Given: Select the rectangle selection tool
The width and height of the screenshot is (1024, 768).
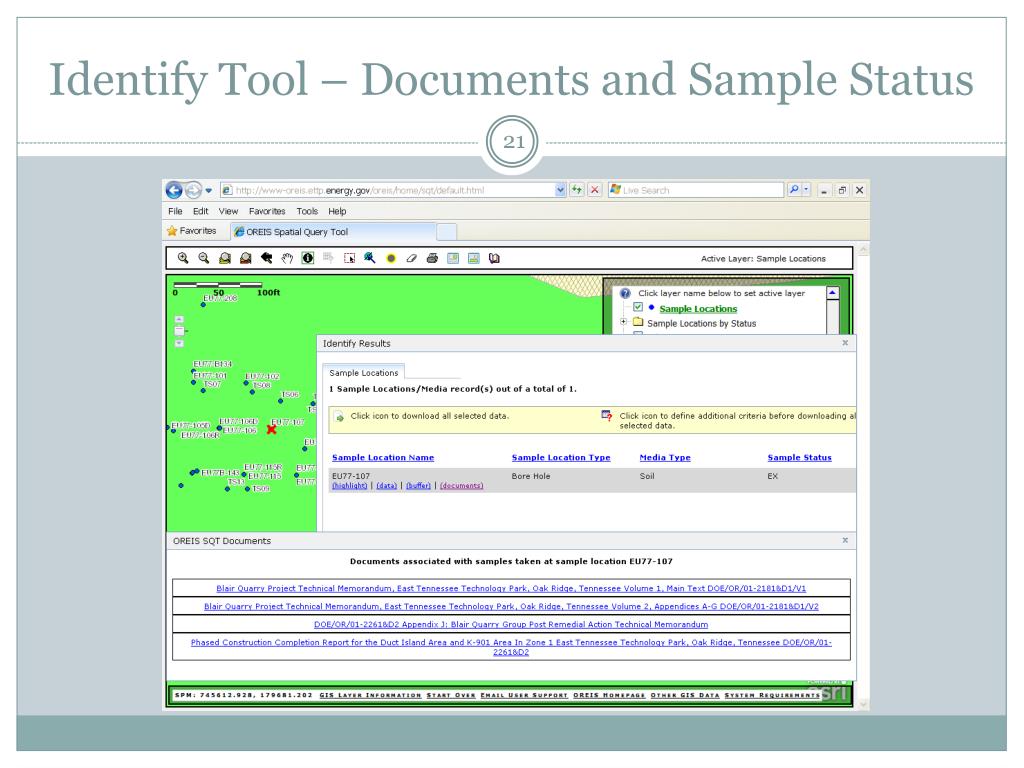Looking at the screenshot, I should pos(349,258).
